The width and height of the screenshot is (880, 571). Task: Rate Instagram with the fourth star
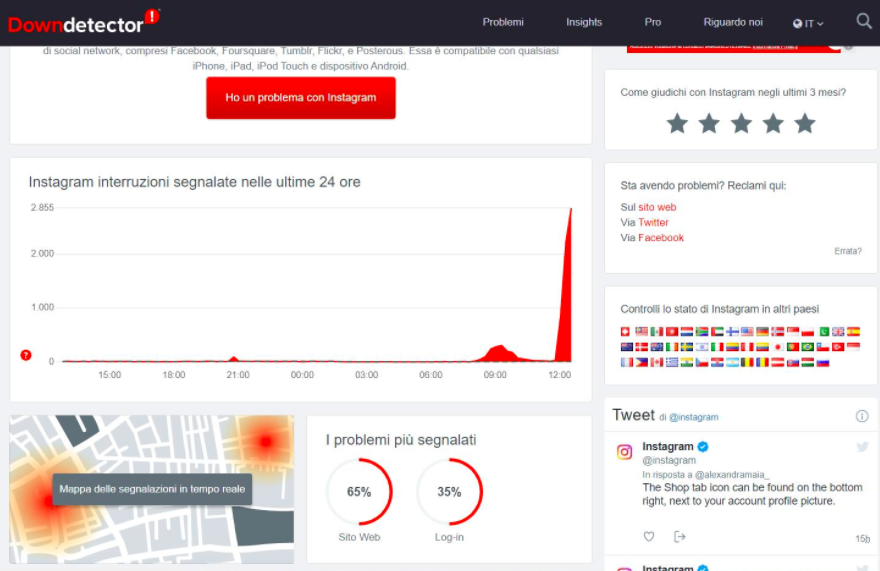tap(773, 124)
